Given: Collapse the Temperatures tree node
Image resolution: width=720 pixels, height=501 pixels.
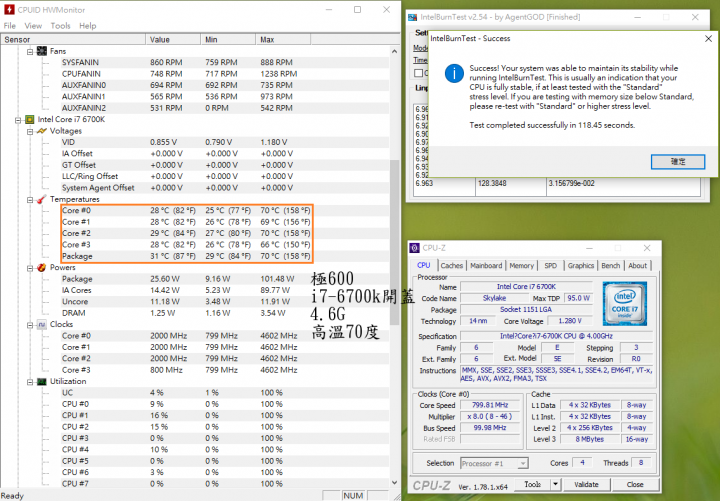Looking at the screenshot, I should coord(30,200).
